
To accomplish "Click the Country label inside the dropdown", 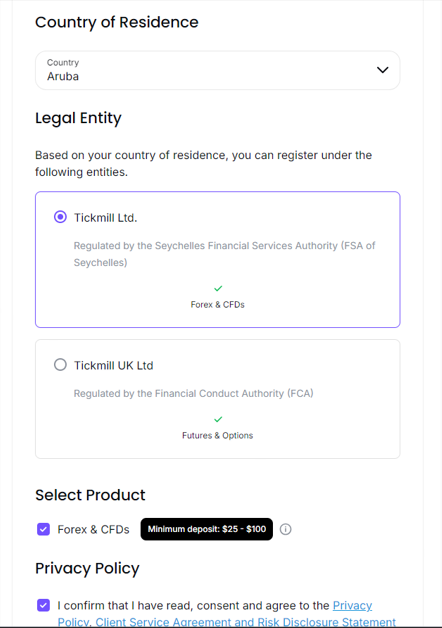I will [63, 62].
